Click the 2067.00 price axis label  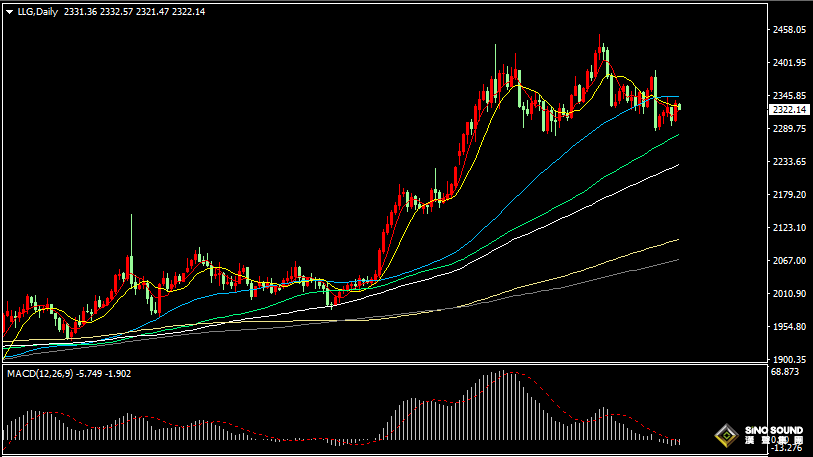point(789,261)
